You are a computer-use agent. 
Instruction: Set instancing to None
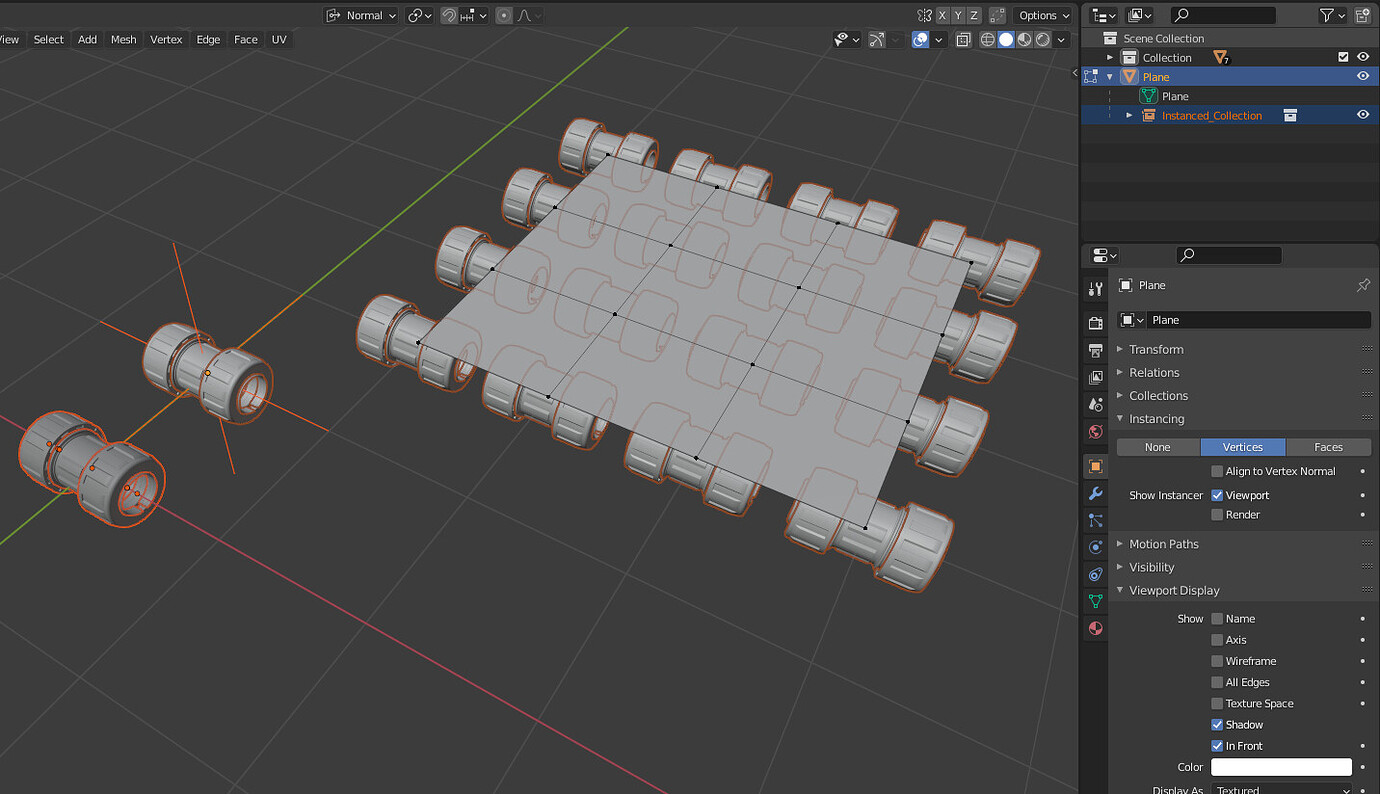coord(1157,447)
